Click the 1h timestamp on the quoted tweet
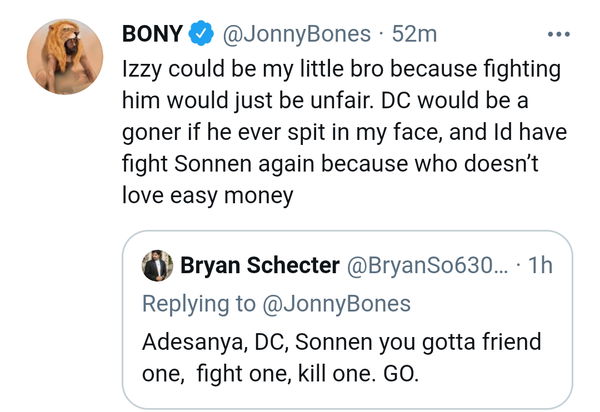This screenshot has width=600, height=412. point(542,267)
